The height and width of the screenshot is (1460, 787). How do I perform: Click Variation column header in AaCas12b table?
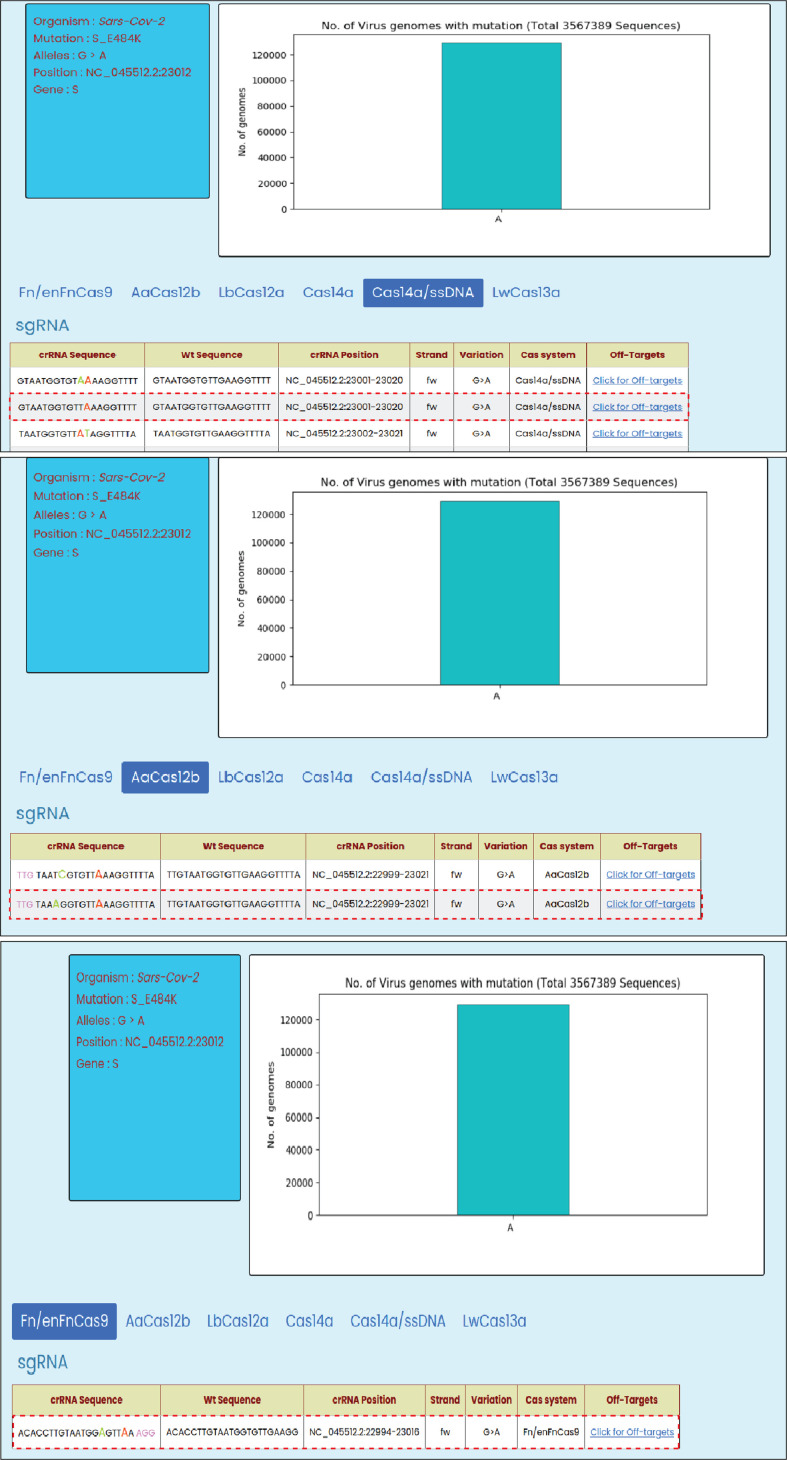click(x=506, y=846)
